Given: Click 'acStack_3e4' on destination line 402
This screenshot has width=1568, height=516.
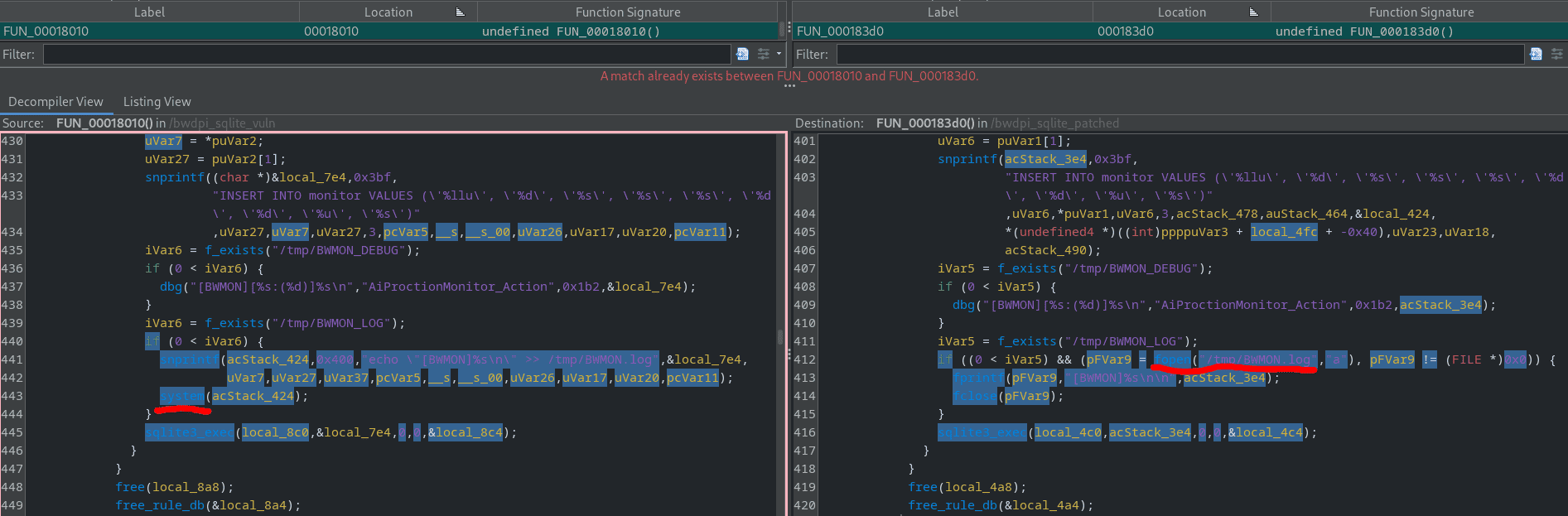Looking at the screenshot, I should tap(1045, 159).
